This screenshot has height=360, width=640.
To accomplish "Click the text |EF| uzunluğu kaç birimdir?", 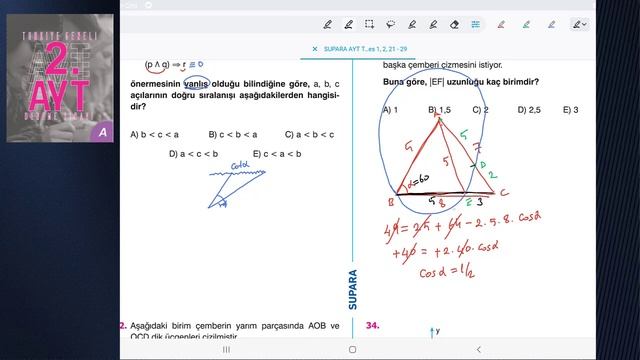I will click(484, 82).
